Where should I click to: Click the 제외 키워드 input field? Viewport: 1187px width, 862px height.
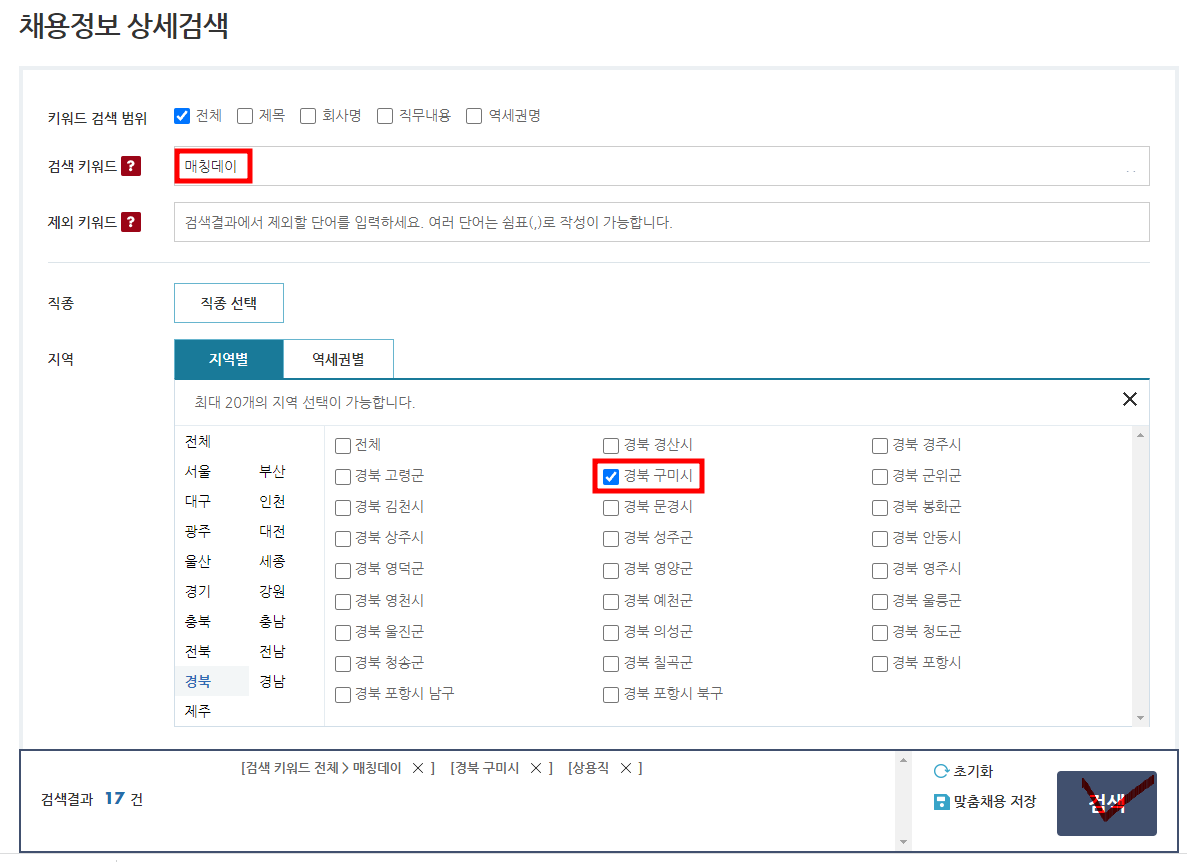600,221
